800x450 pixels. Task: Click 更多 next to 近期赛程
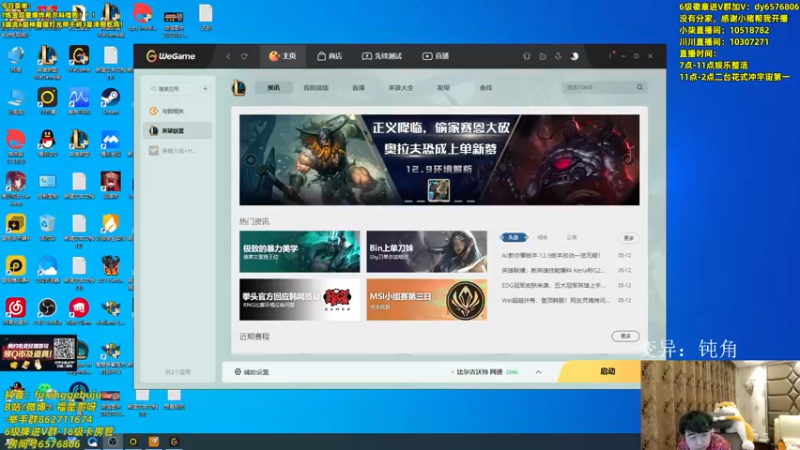[x=626, y=336]
